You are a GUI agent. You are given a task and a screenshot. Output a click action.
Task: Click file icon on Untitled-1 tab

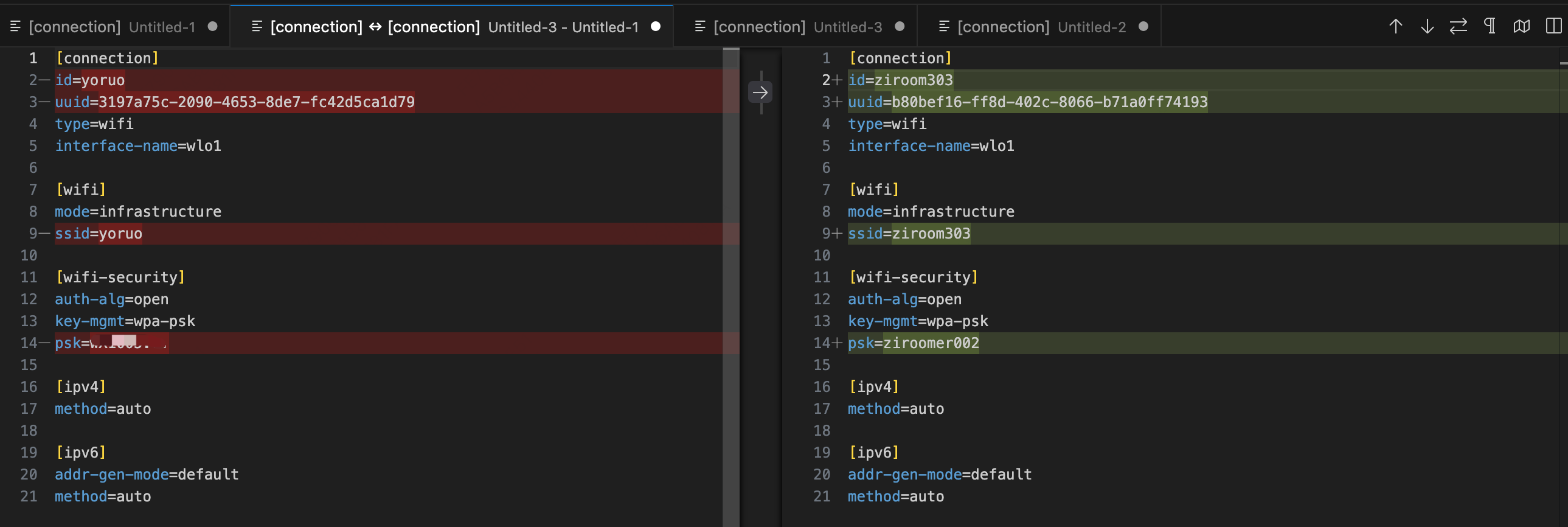(15, 26)
